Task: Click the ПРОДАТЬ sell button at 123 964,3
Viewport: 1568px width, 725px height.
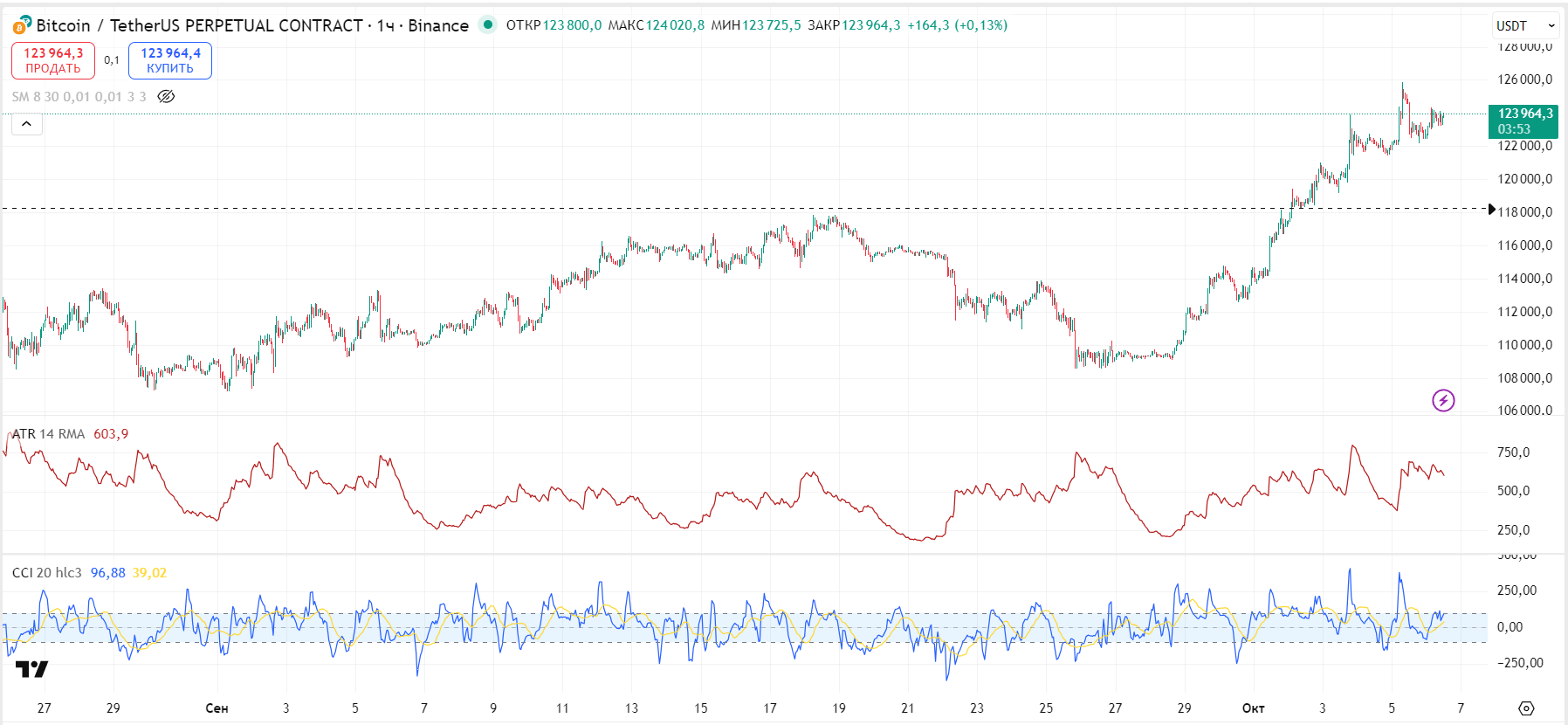Action: click(53, 60)
